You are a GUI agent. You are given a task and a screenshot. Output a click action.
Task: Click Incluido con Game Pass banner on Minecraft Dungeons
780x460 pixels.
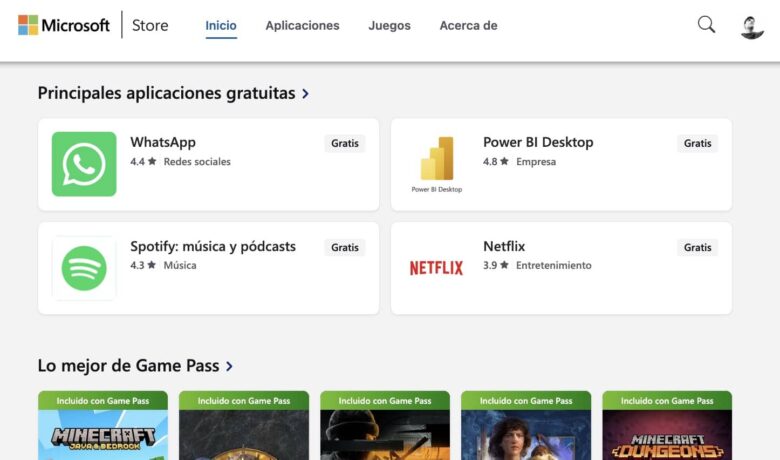667,400
